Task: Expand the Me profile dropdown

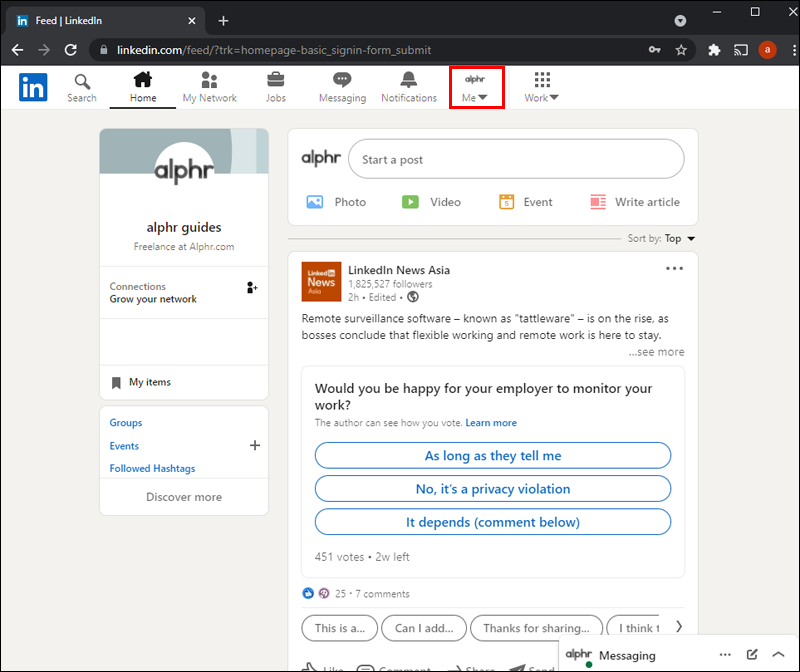Action: [475, 88]
